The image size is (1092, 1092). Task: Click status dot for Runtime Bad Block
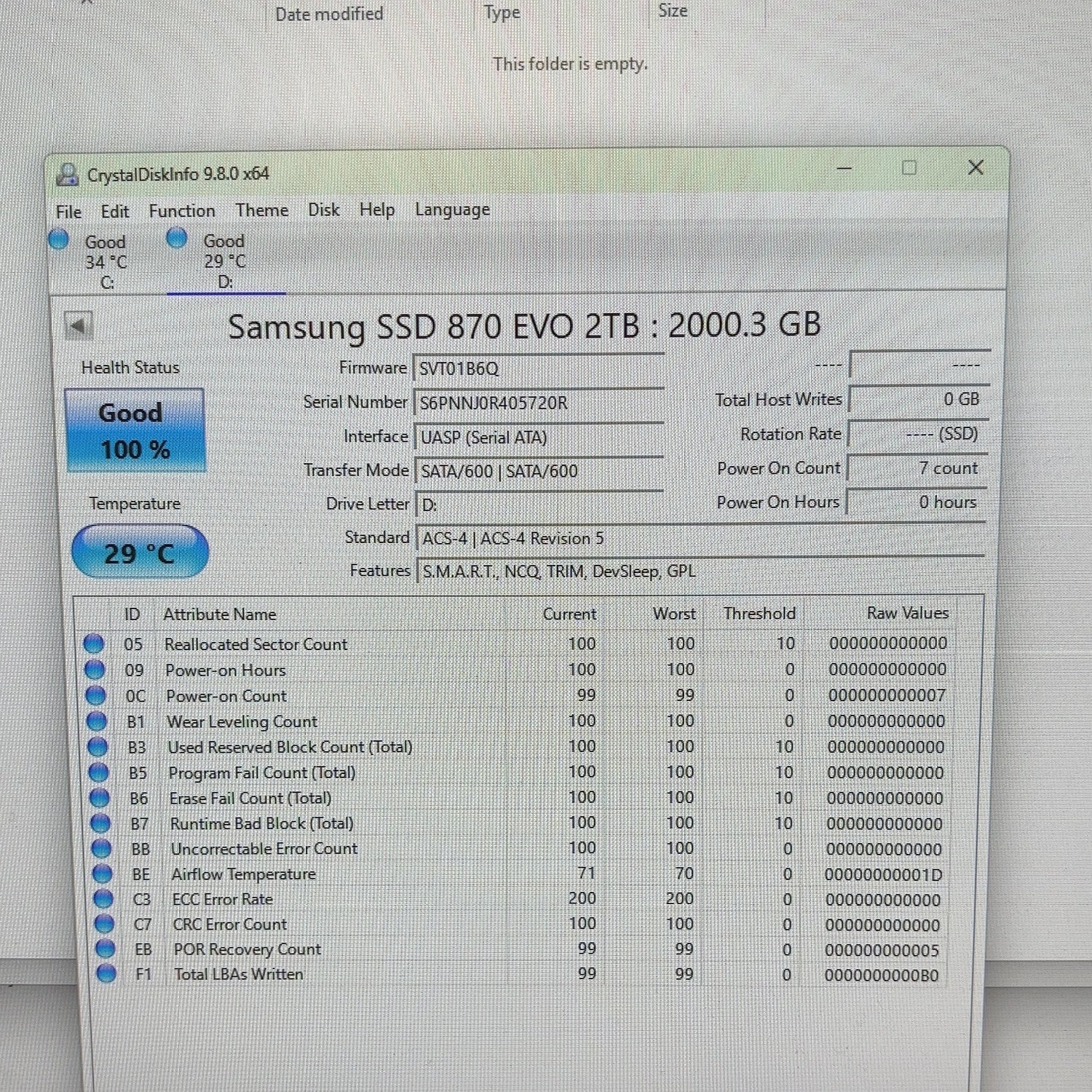[x=100, y=823]
